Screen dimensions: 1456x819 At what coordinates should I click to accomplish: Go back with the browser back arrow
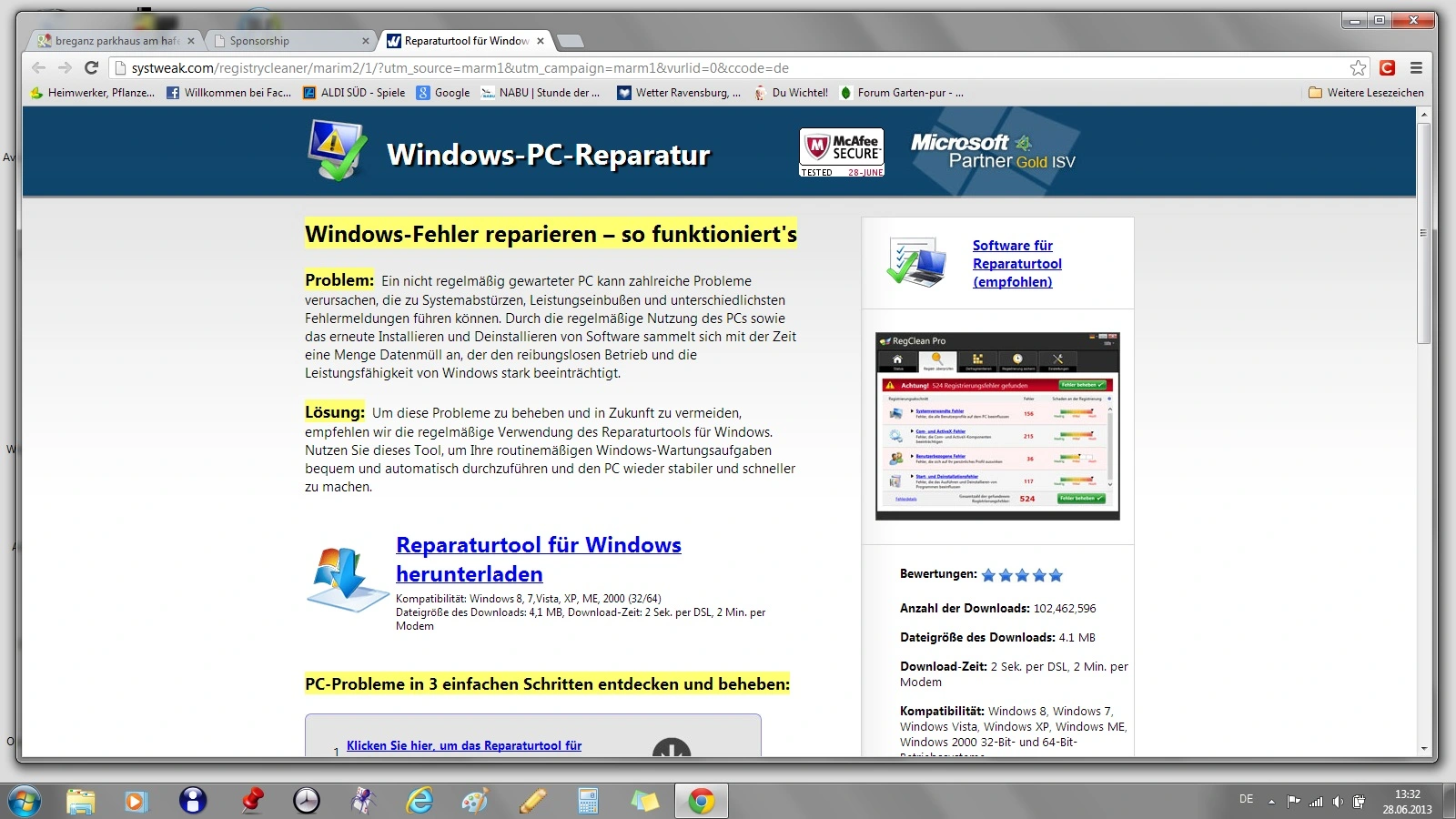coord(38,67)
